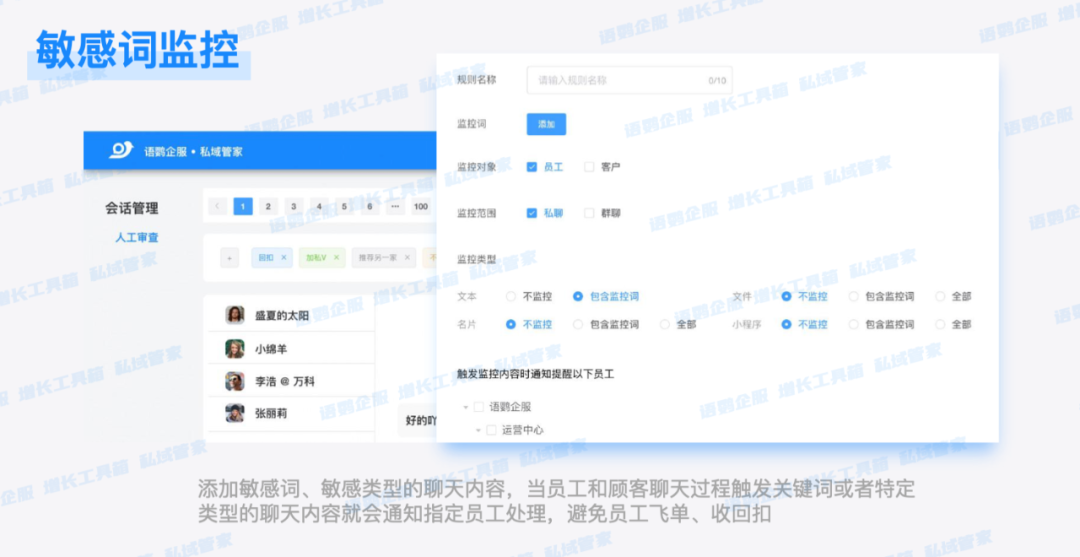This screenshot has width=1080, height=557.
Task: Collapse the 运营中心 tree node arrow
Action: pos(478,430)
